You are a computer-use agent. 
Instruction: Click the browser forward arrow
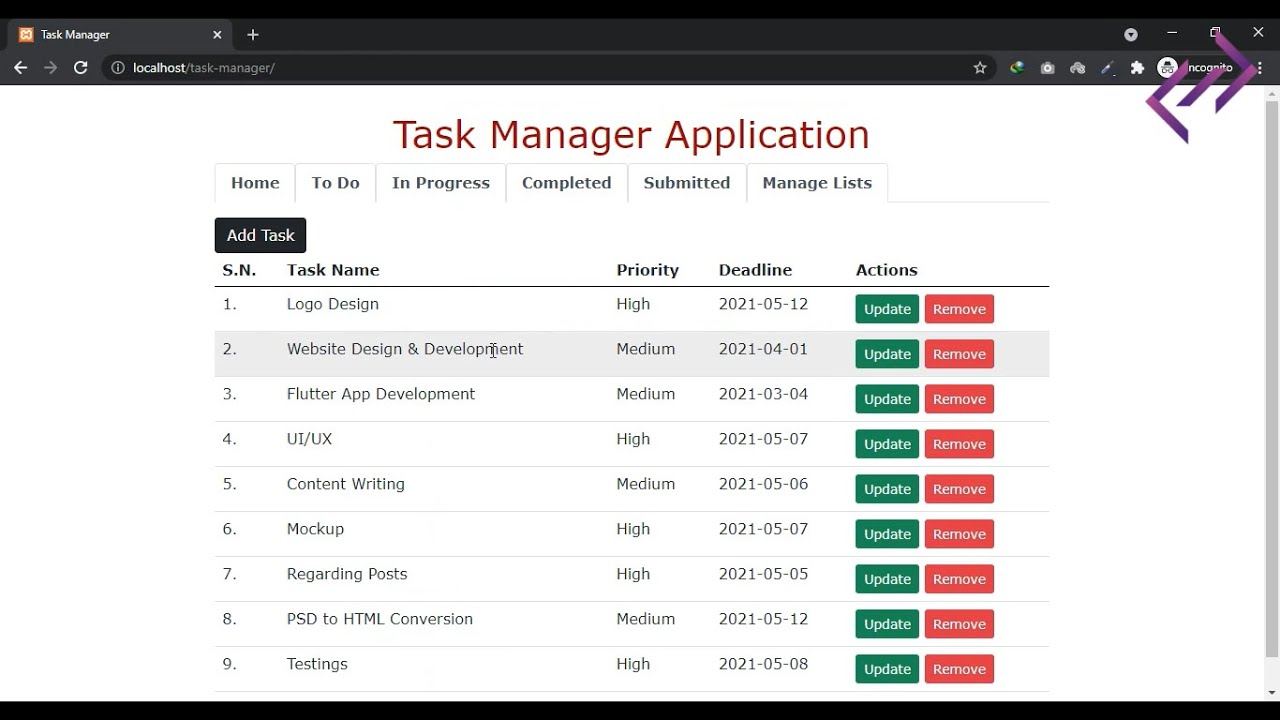pyautogui.click(x=51, y=68)
